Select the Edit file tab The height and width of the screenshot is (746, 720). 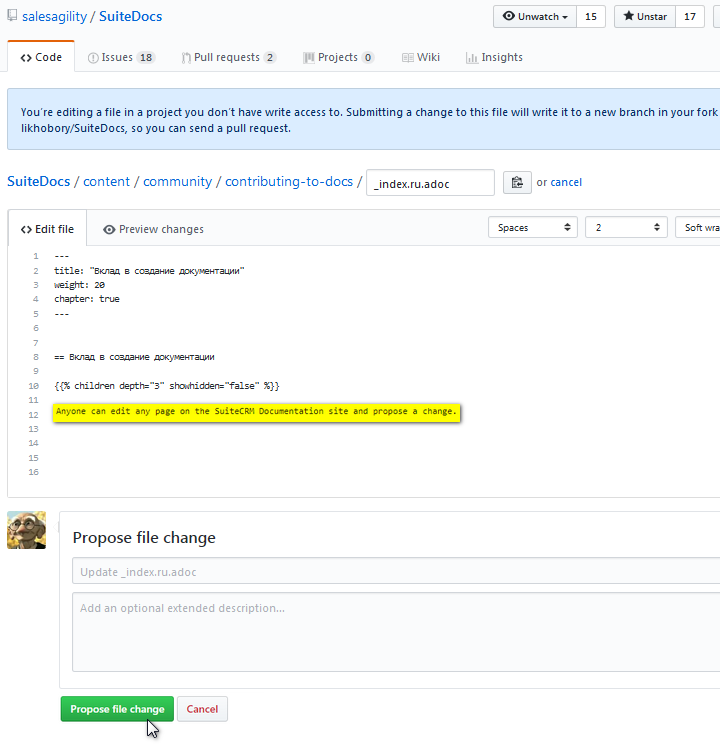pyautogui.click(x=47, y=229)
